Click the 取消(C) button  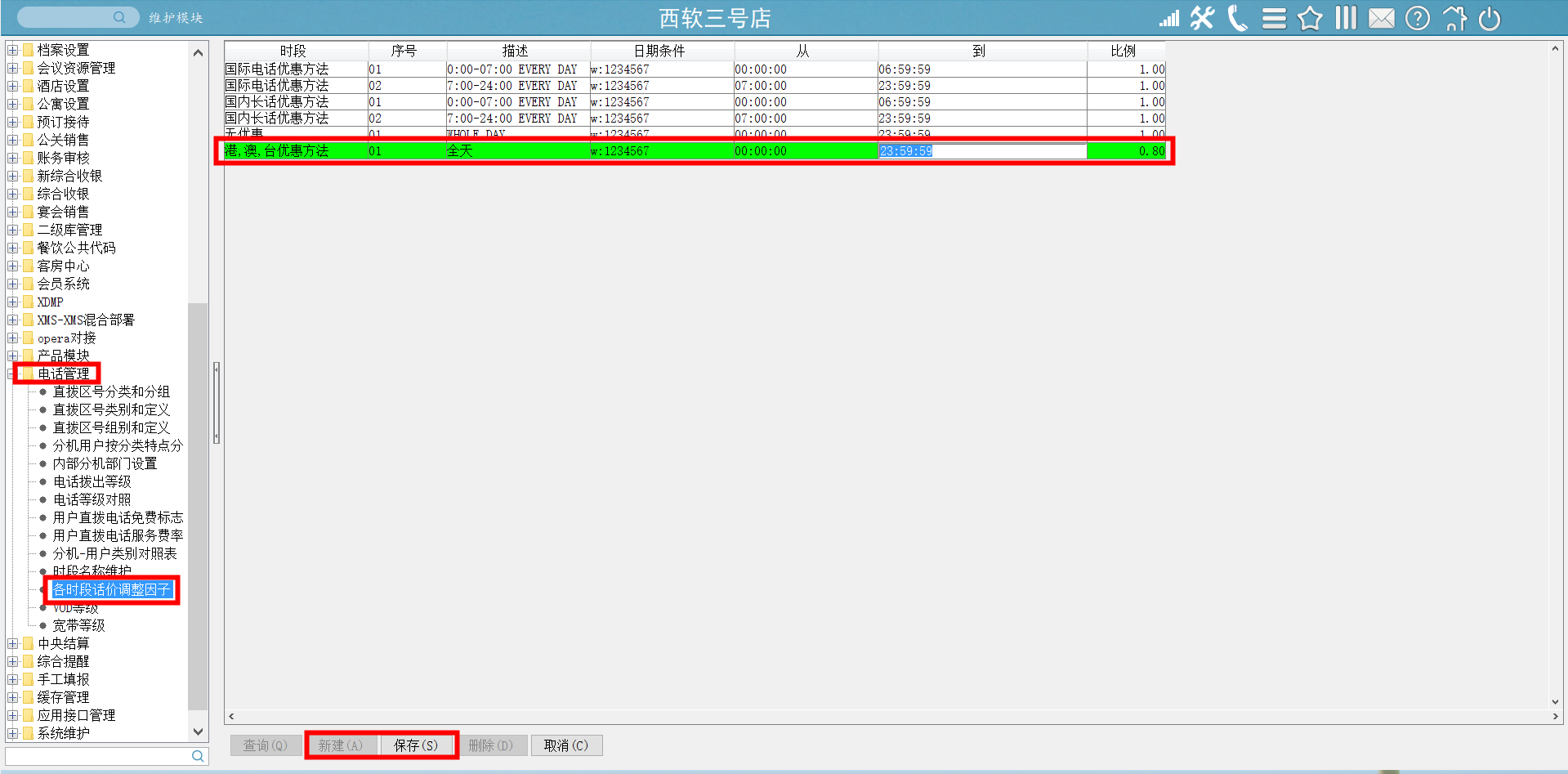(566, 745)
